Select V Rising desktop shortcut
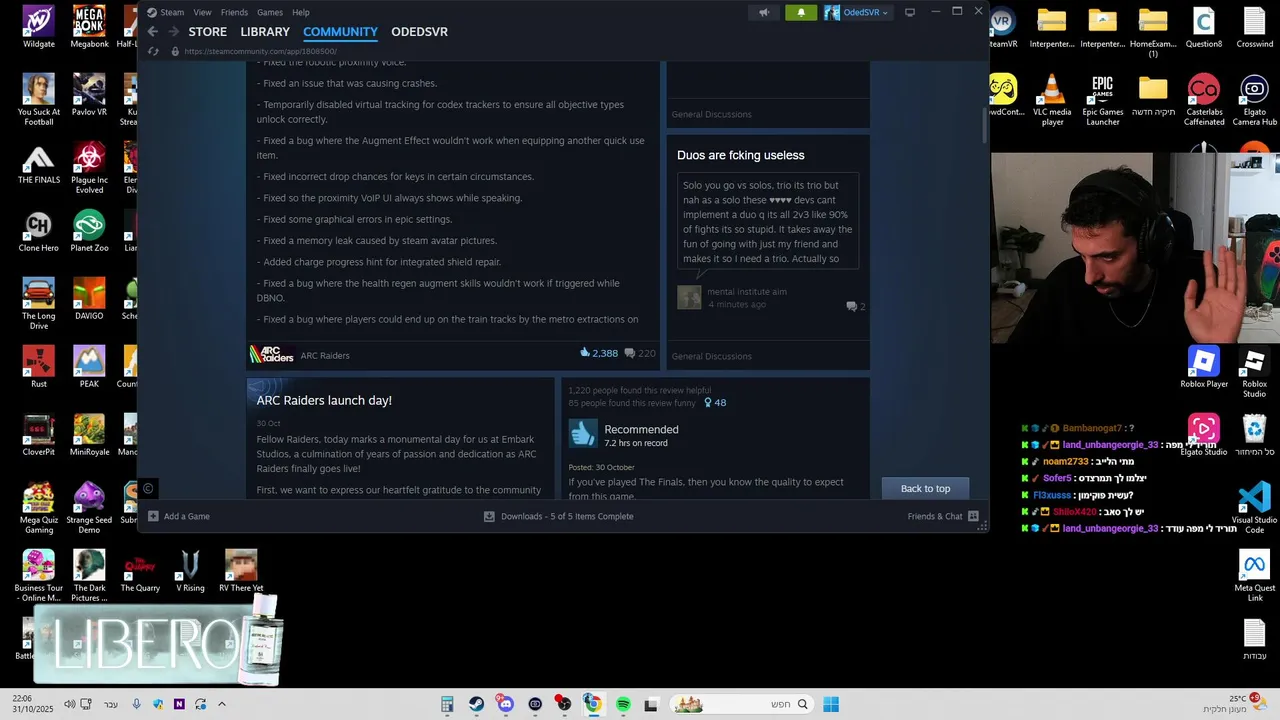 click(190, 571)
